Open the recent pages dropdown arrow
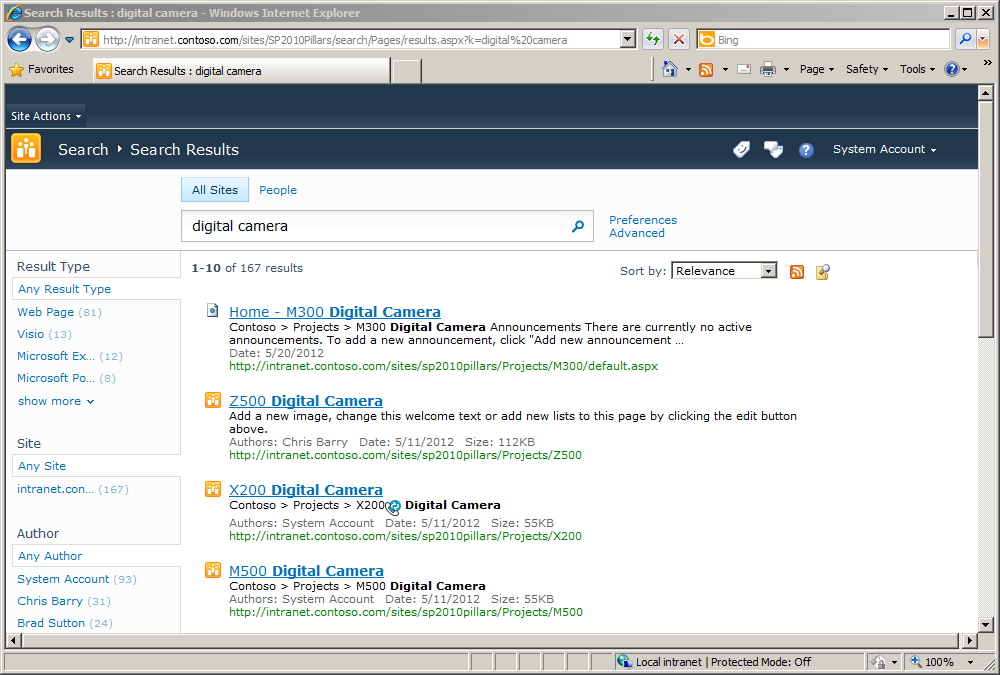Viewport: 1000px width, 675px height. (70, 40)
